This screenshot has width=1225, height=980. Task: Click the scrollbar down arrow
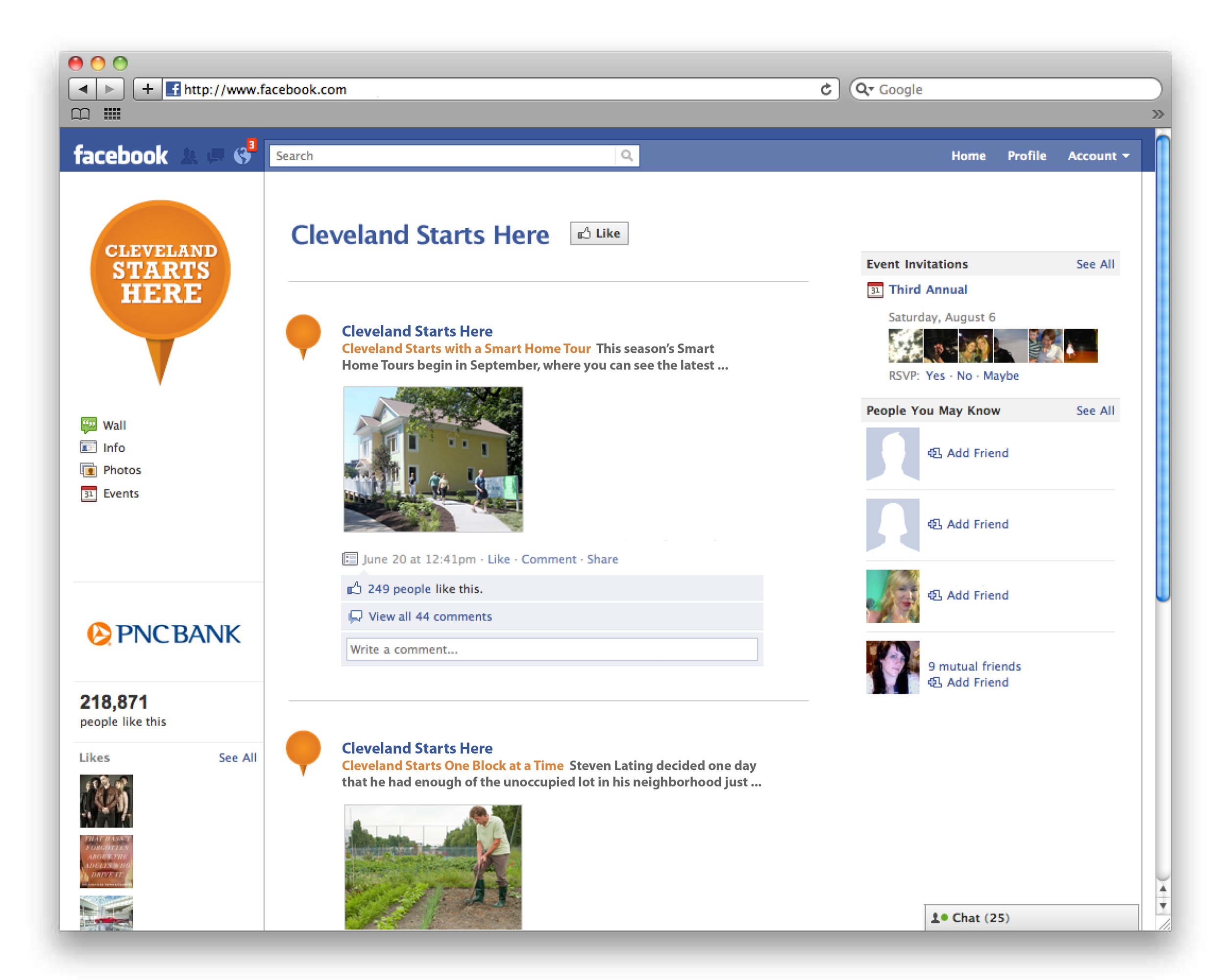tap(1162, 906)
